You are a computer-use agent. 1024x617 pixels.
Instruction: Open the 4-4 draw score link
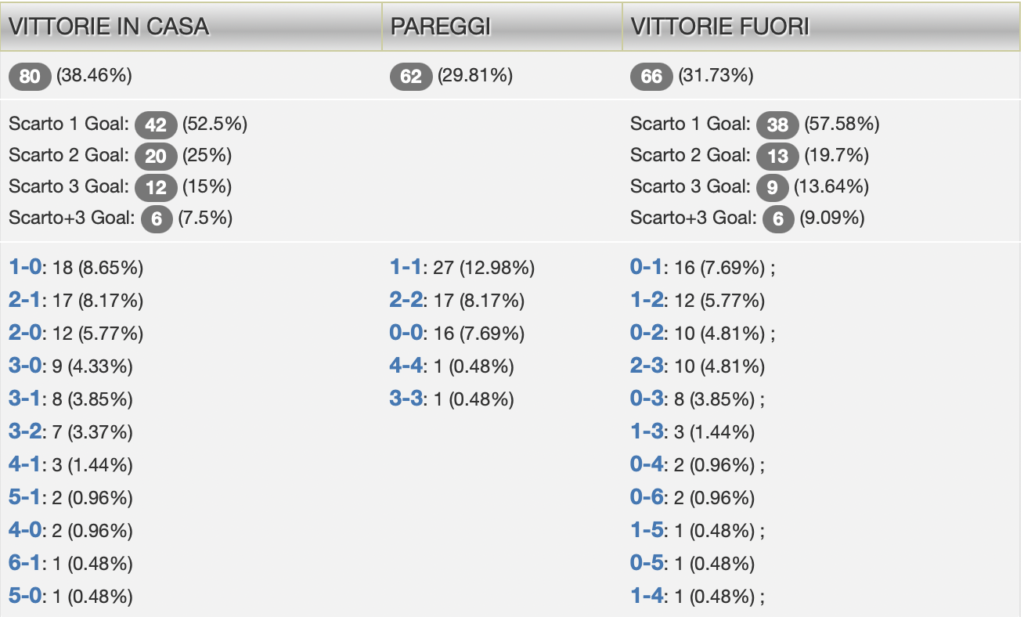405,366
